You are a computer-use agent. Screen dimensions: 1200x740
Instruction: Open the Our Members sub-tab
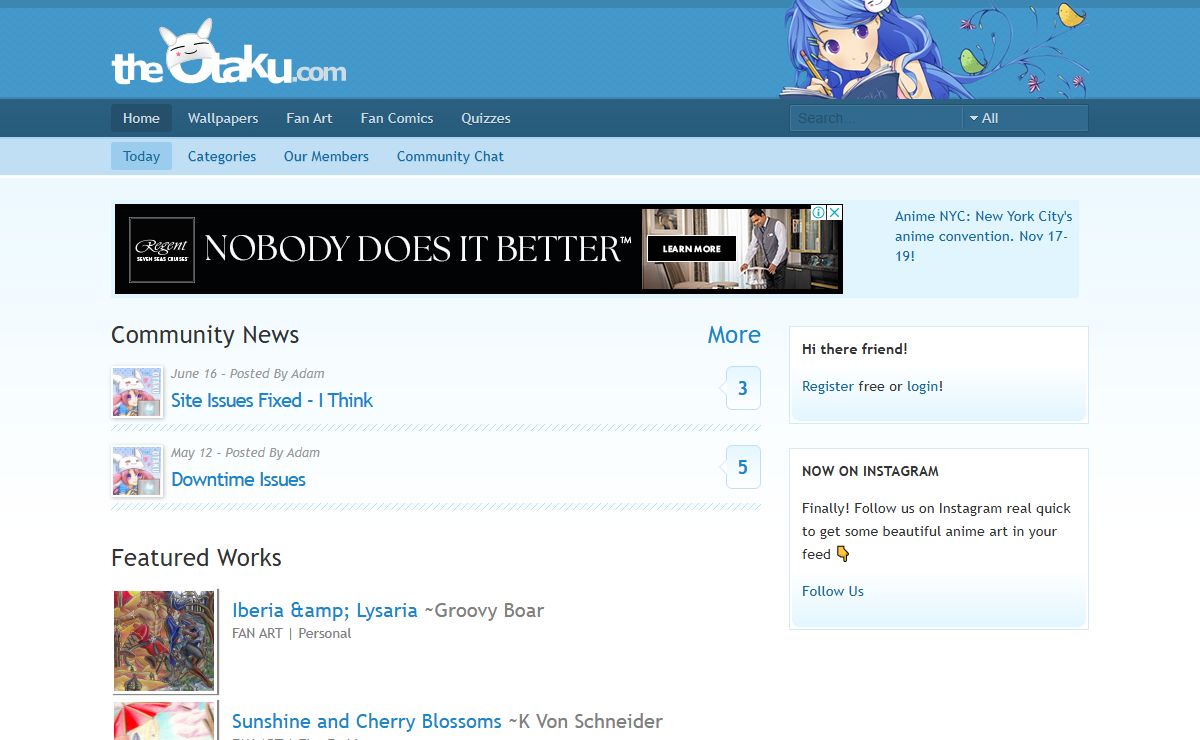point(326,156)
